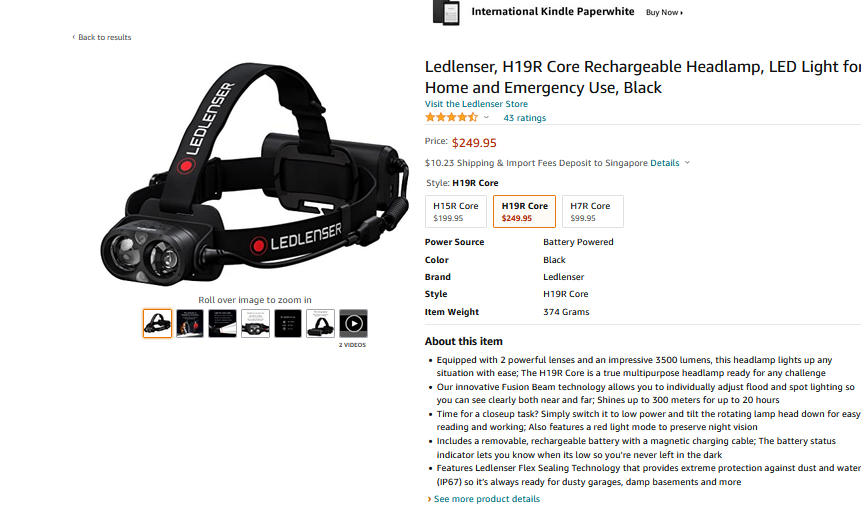Pick the H7R Core style option
The image size is (861, 528).
point(592,211)
